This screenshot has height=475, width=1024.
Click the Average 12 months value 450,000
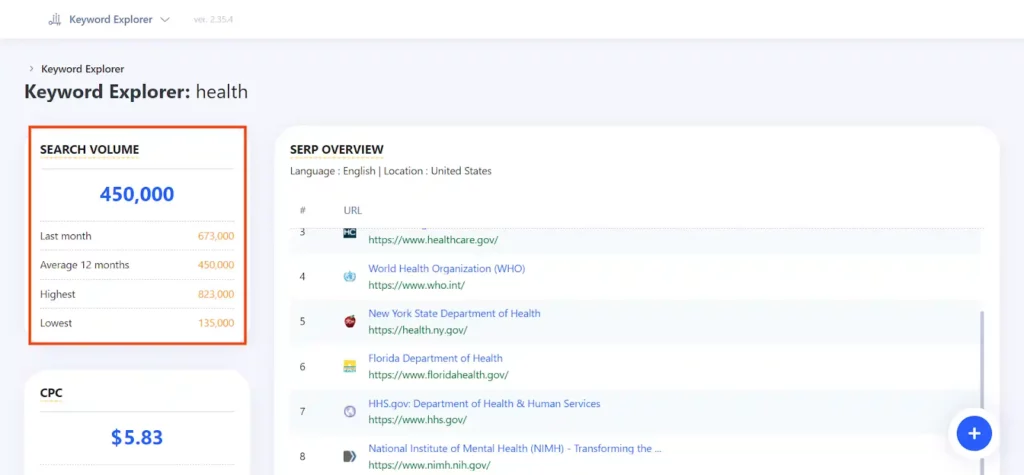click(x=216, y=265)
